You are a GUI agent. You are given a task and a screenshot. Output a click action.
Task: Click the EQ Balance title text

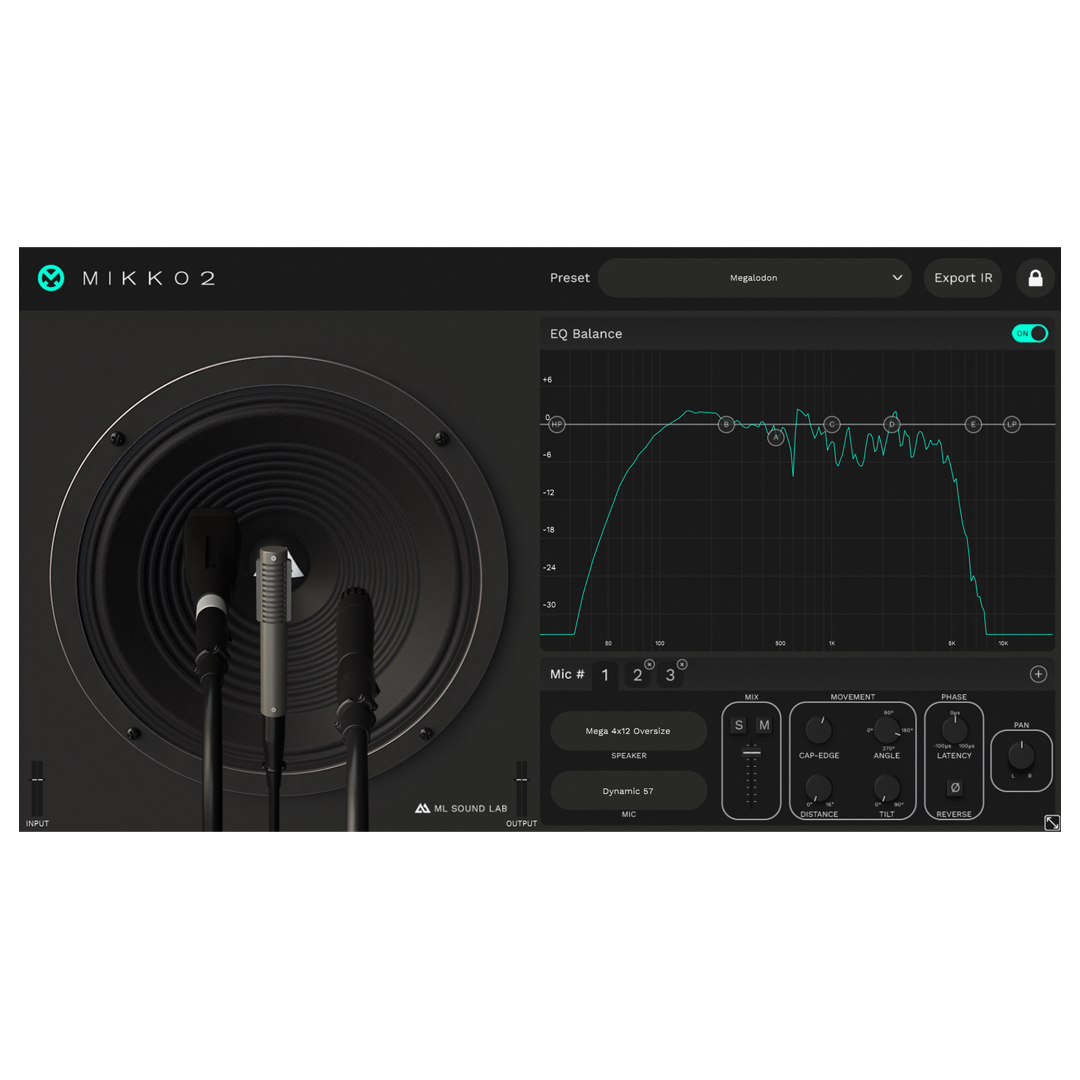tap(586, 333)
